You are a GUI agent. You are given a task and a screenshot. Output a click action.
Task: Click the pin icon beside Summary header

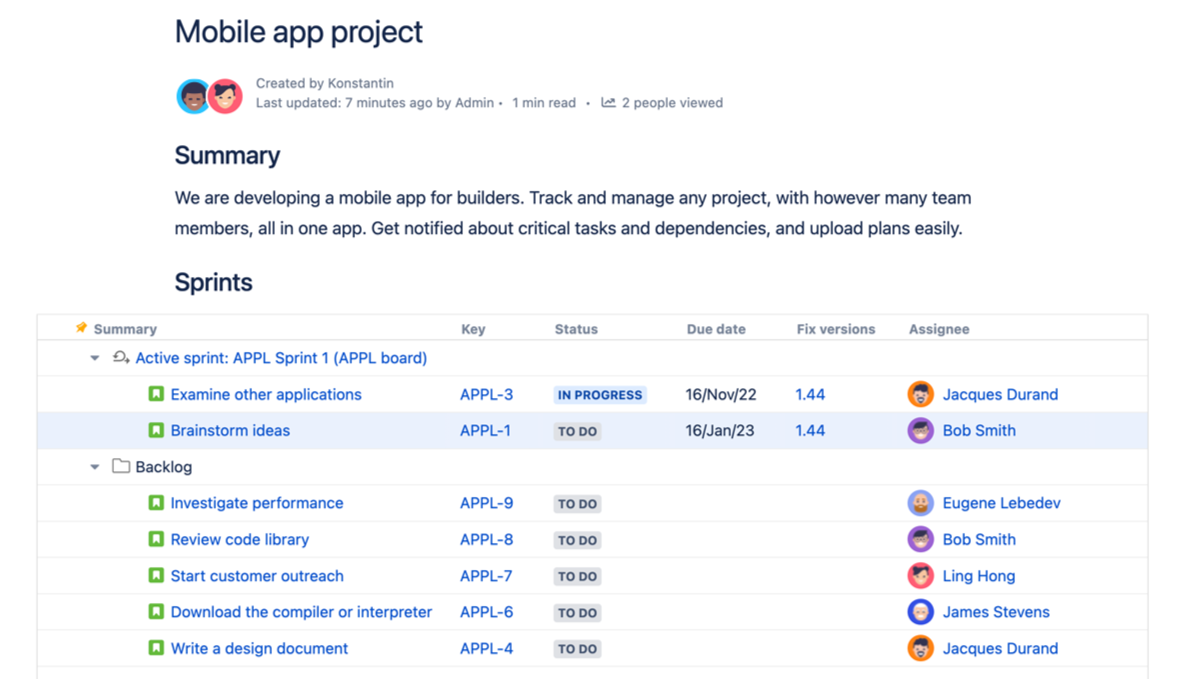[81, 328]
